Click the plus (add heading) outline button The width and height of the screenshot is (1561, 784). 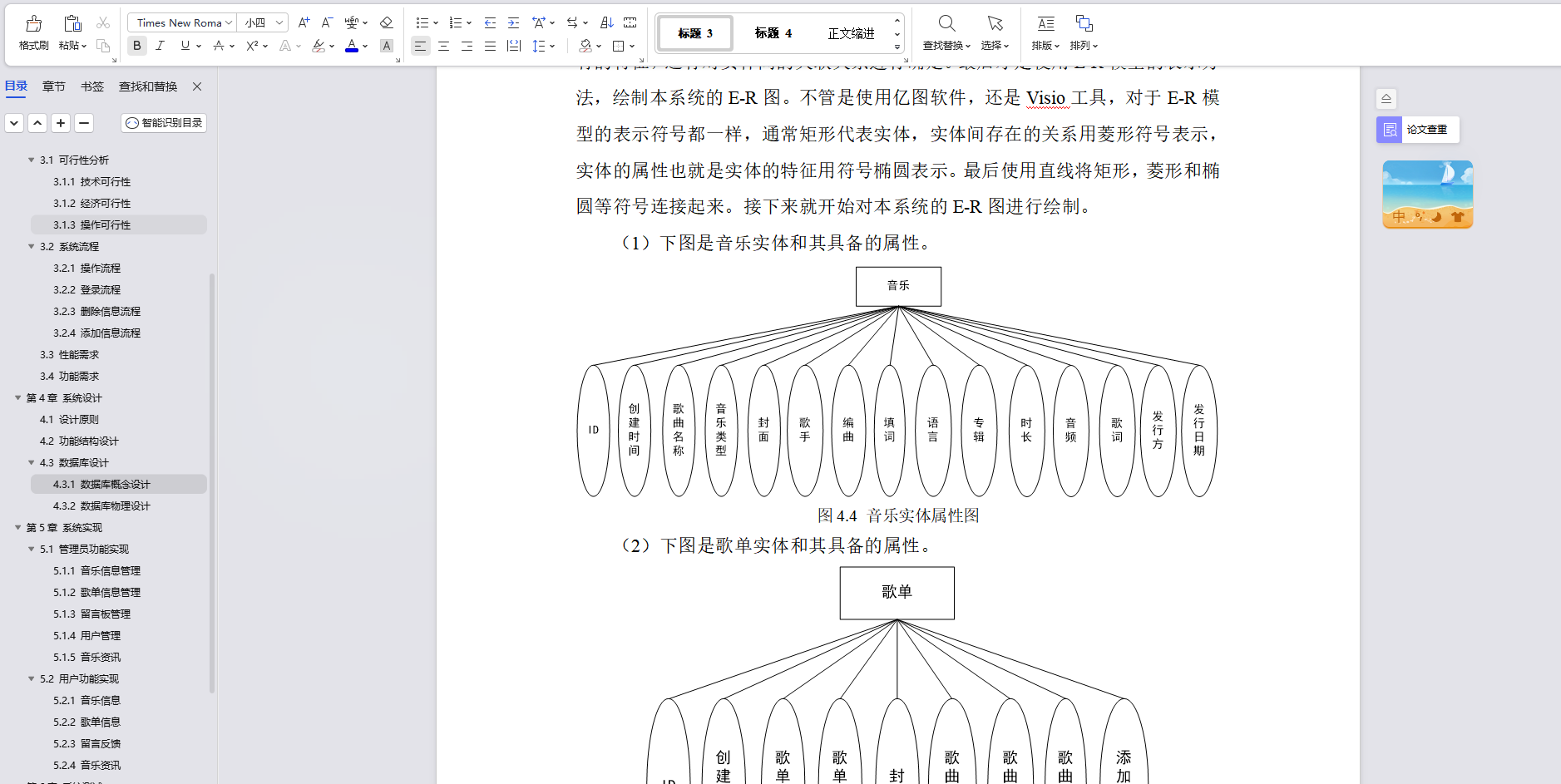pos(61,123)
